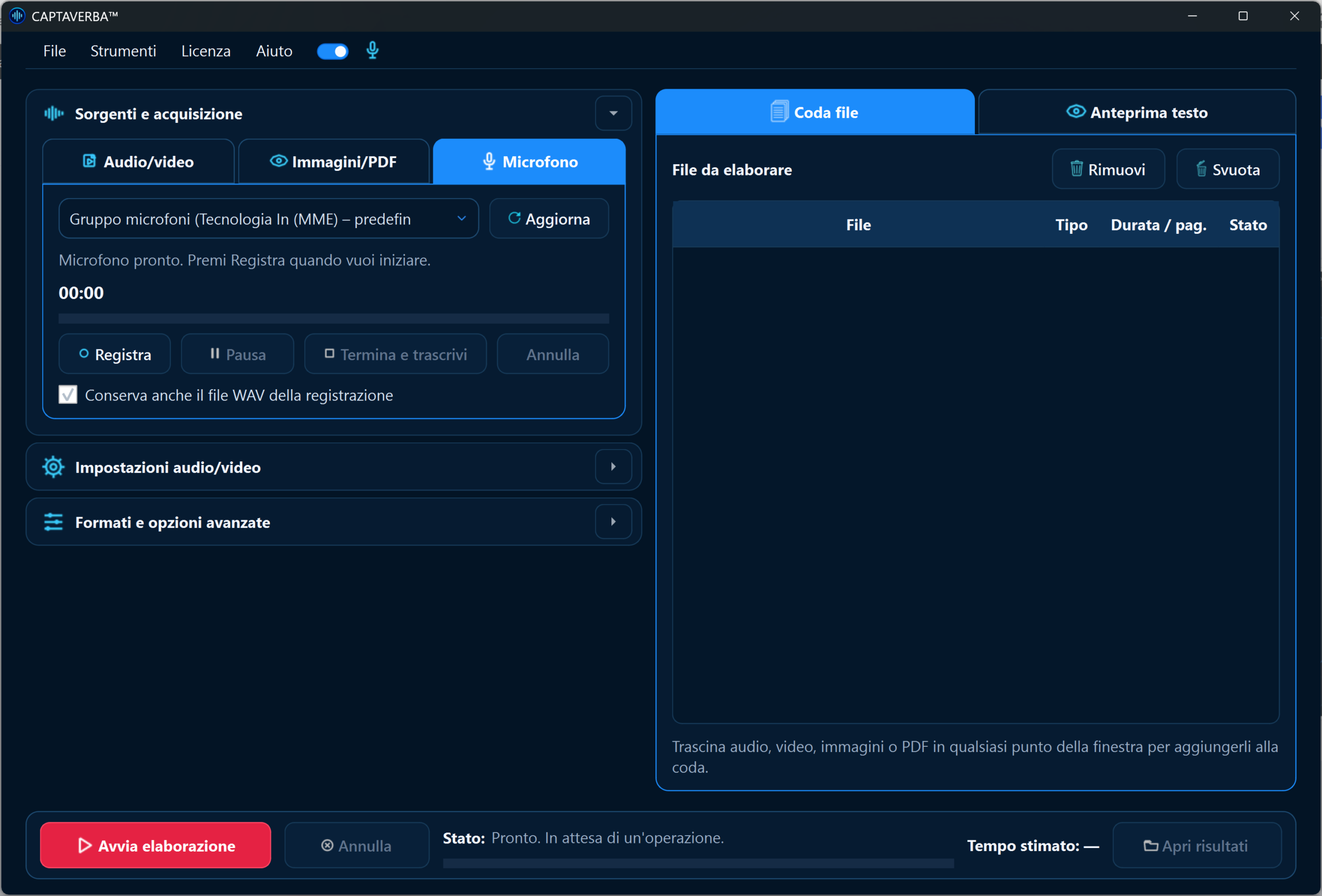Expand Formati e opzioni avanzate section
This screenshot has height=896, width=1322.
[613, 522]
